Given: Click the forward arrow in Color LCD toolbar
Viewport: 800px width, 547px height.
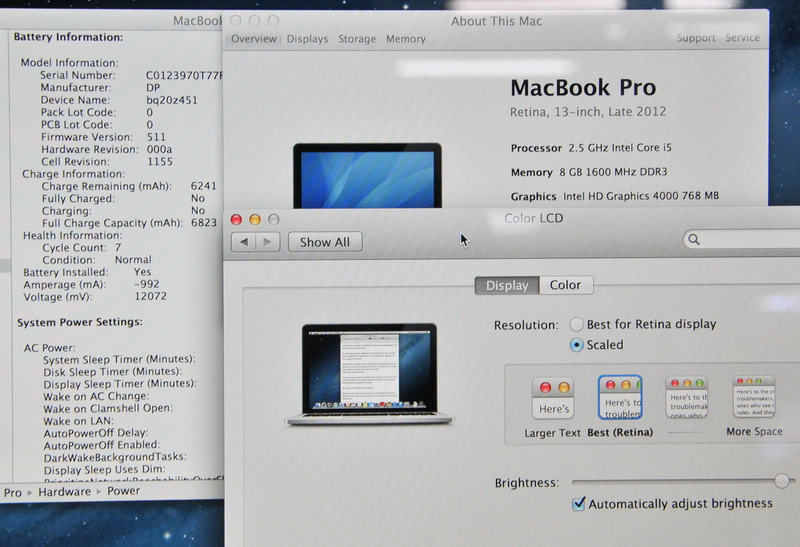Looking at the screenshot, I should 268,242.
